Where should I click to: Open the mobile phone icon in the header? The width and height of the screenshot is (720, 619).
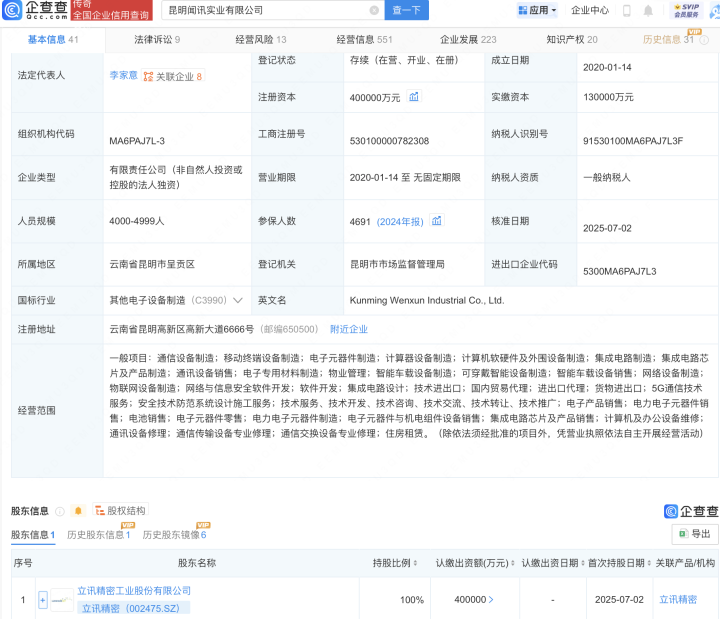pyautogui.click(x=626, y=10)
